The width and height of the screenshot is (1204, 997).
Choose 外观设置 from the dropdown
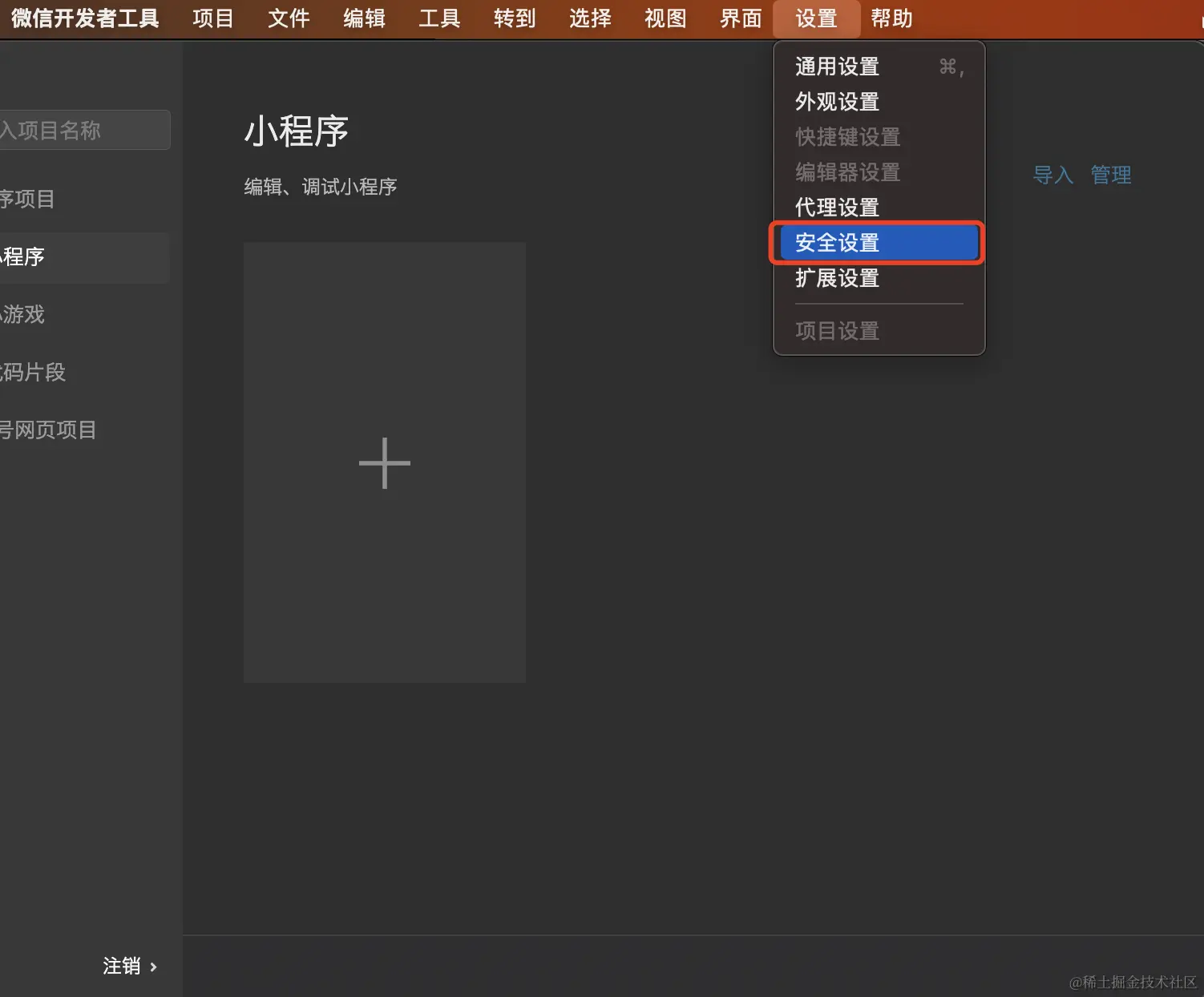tap(879, 102)
